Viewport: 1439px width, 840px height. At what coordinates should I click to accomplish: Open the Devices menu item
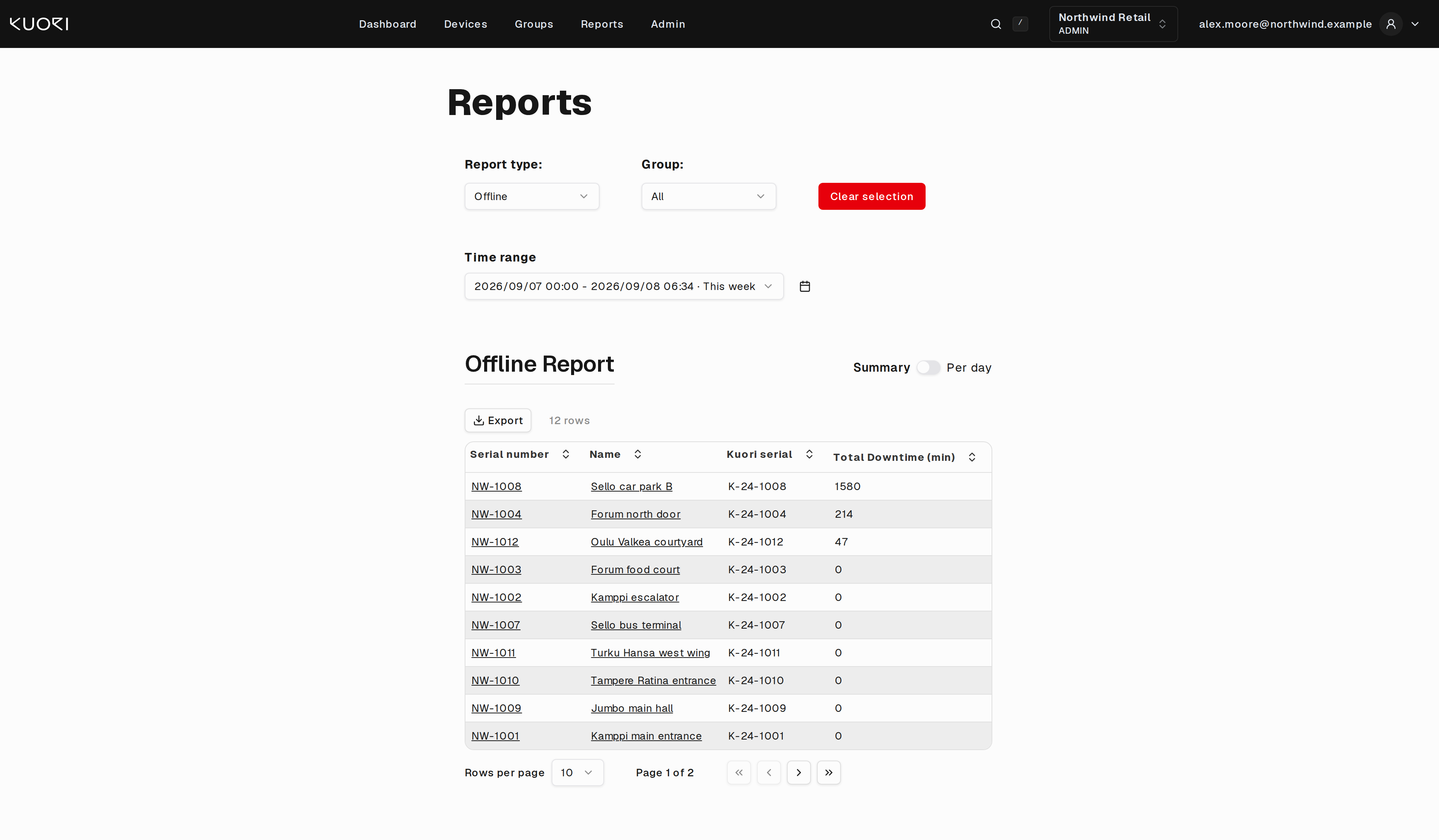tap(465, 24)
